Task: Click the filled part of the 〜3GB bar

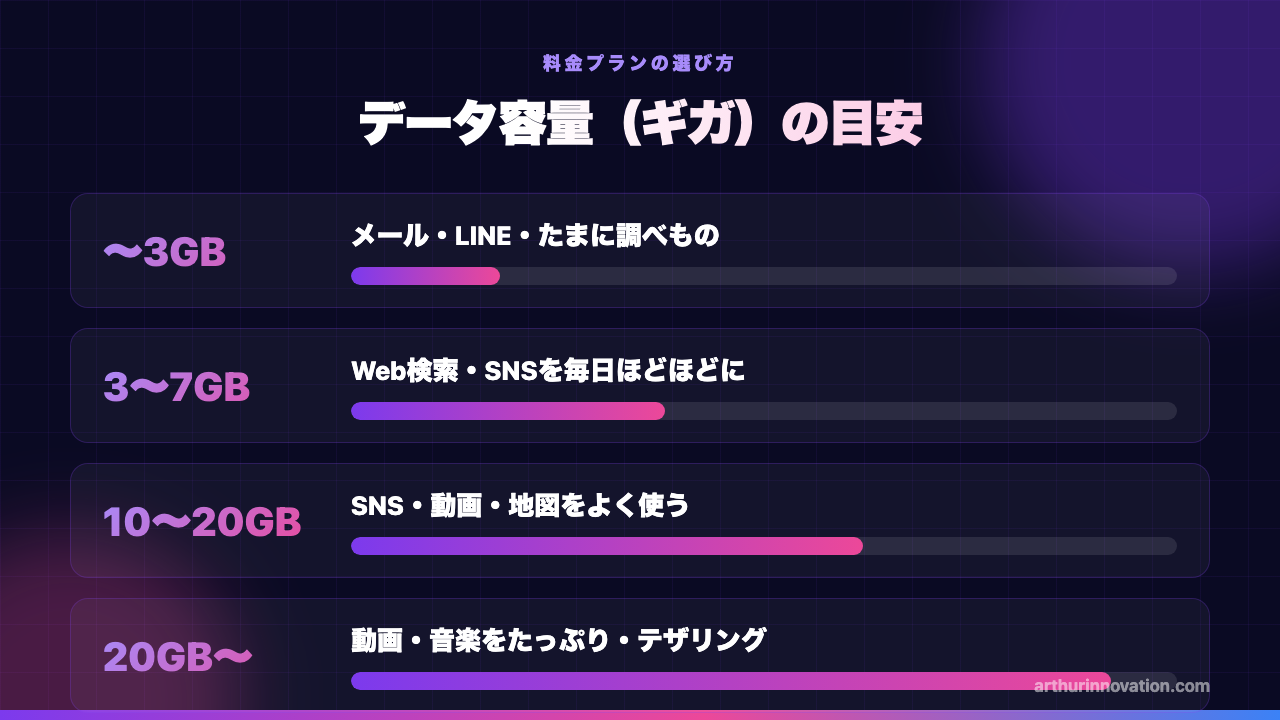Action: tap(425, 276)
